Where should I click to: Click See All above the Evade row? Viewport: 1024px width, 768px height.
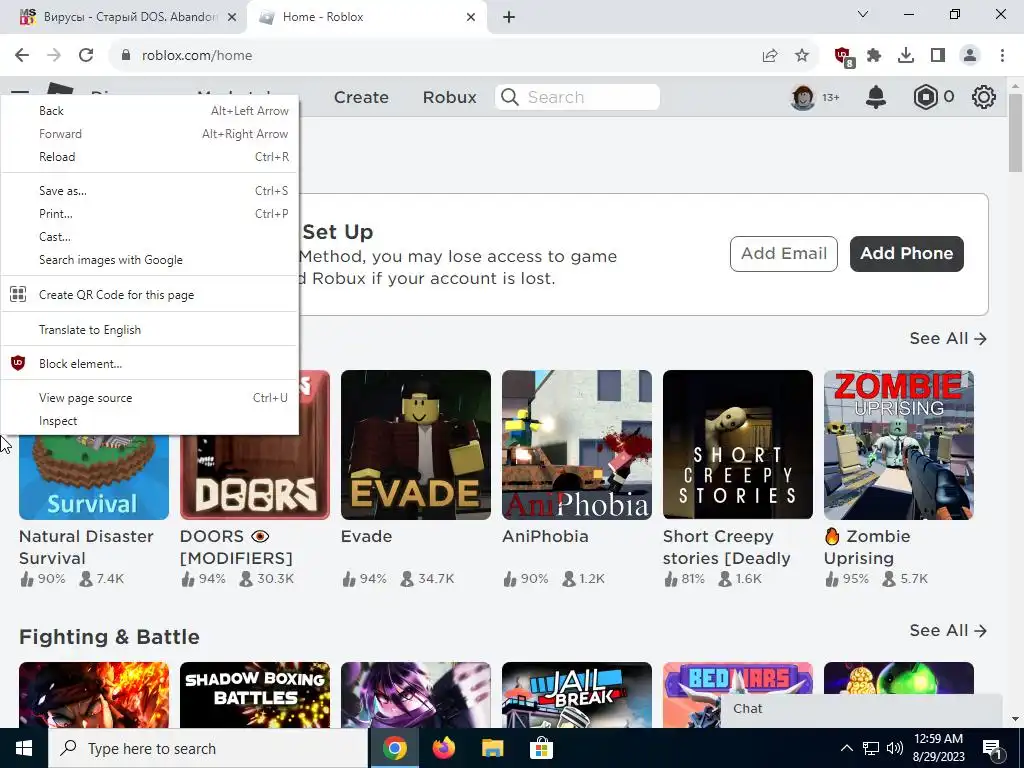pyautogui.click(x=948, y=338)
